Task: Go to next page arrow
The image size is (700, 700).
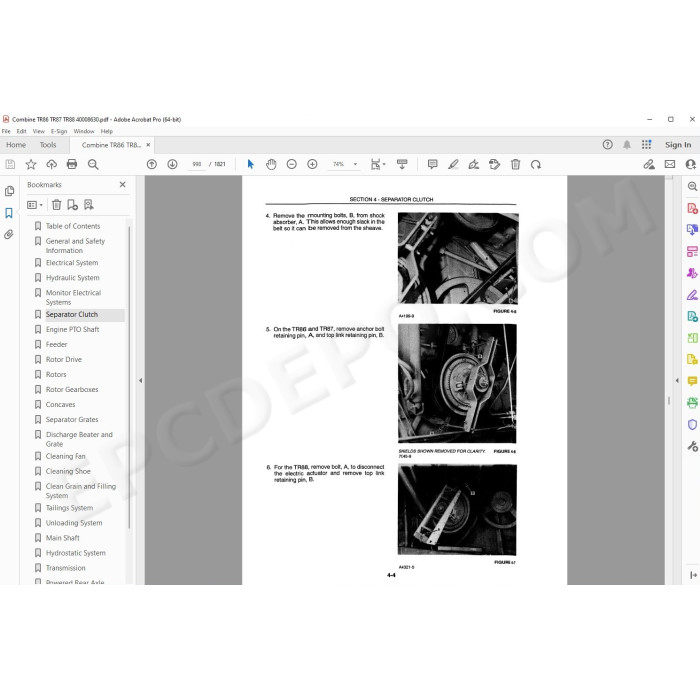Action: click(172, 164)
